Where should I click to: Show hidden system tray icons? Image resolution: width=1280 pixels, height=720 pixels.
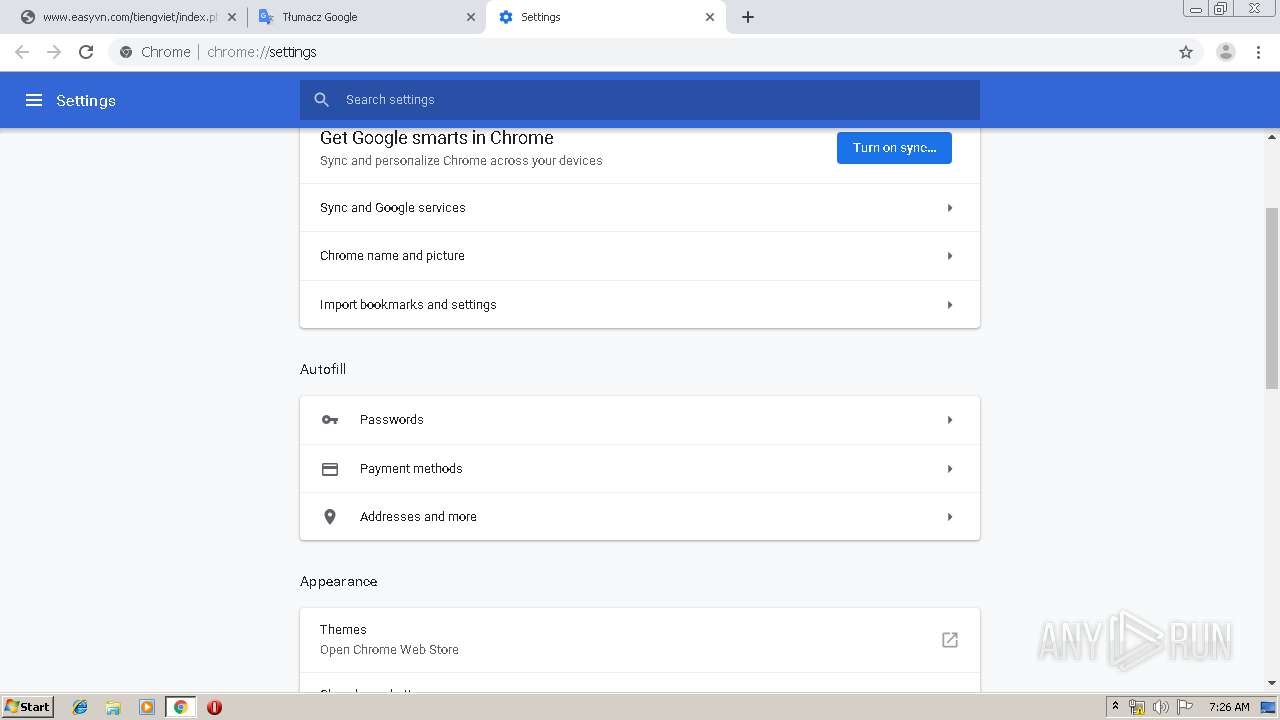tap(1115, 707)
